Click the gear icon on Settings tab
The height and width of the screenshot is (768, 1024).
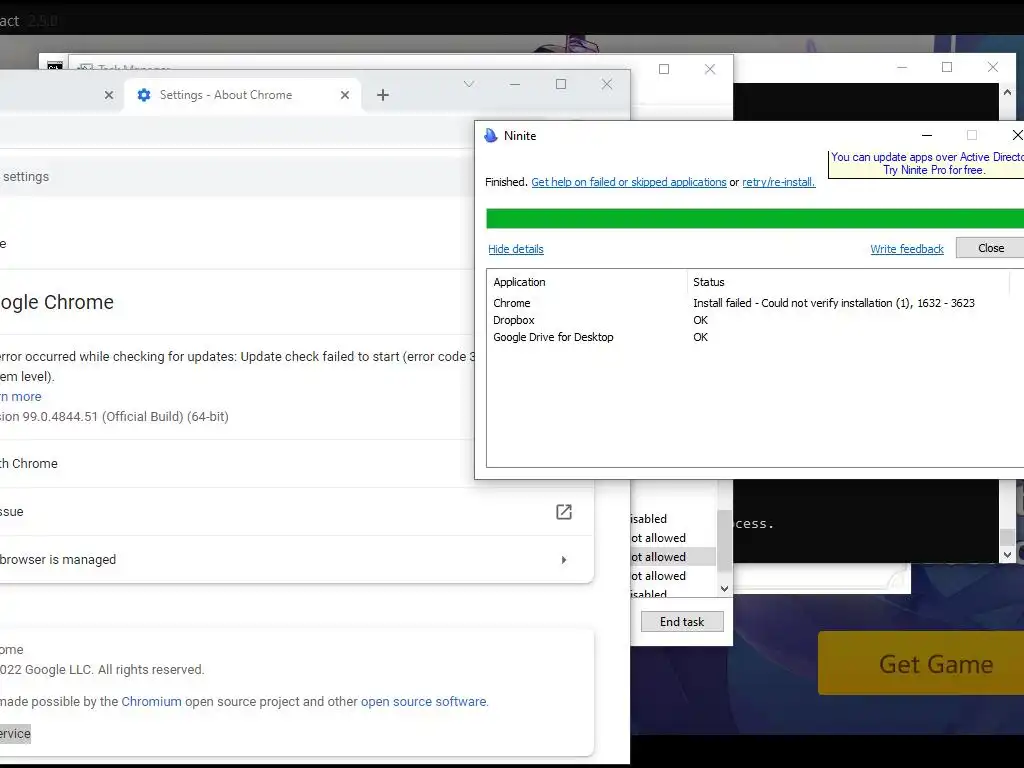click(144, 95)
